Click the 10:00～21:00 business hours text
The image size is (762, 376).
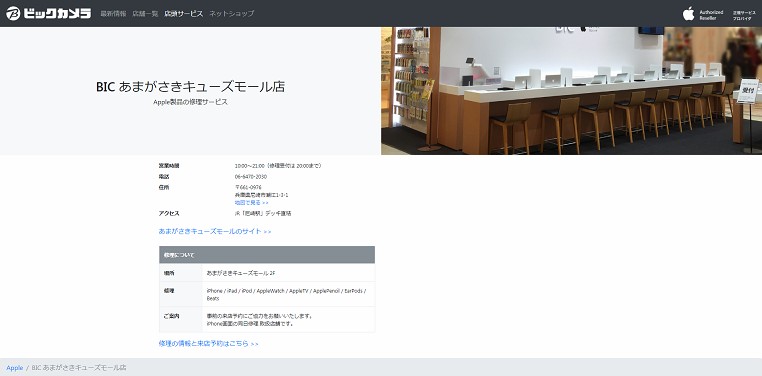(278, 166)
